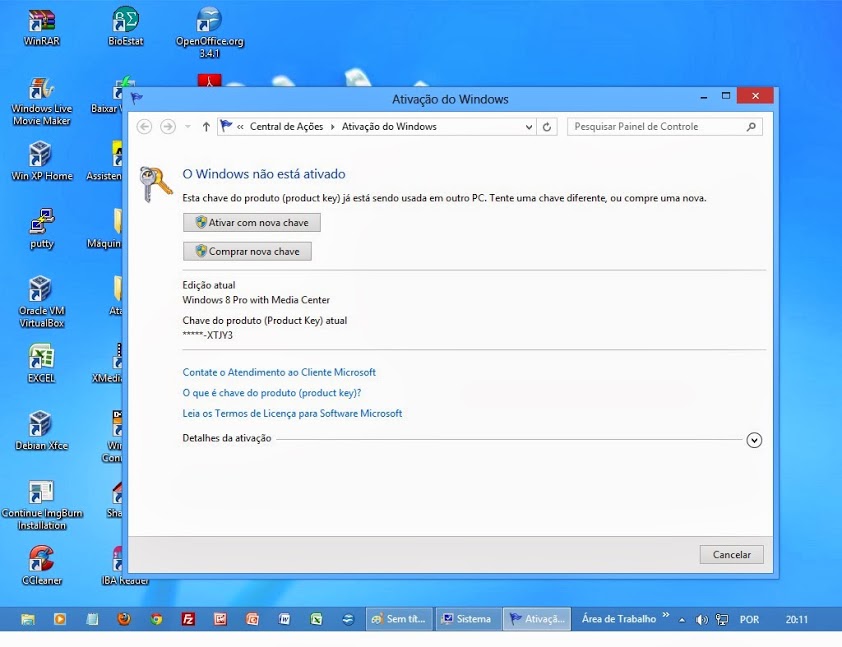This screenshot has width=842, height=647.
Task: Click the Ativar com nova chave button
Action: pyautogui.click(x=252, y=222)
